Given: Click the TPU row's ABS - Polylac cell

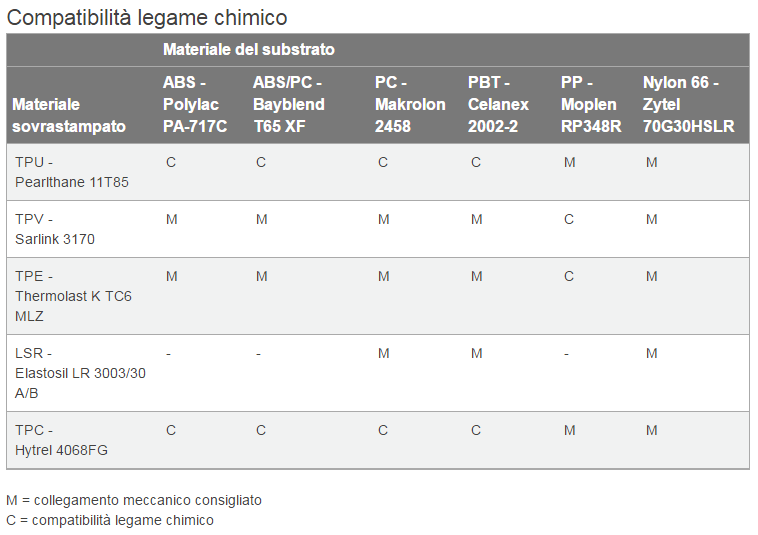Looking at the screenshot, I should point(171,162).
